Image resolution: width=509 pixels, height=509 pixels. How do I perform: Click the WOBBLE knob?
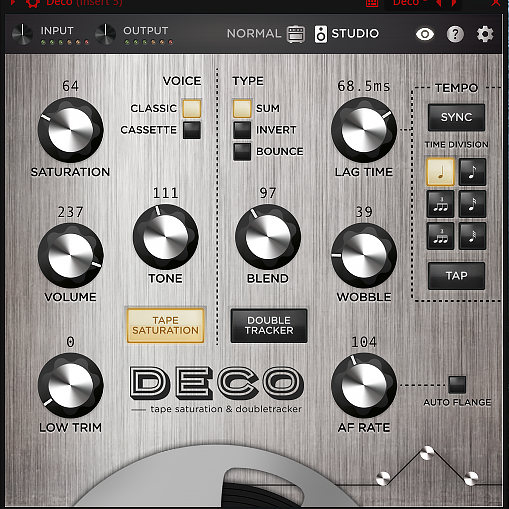pos(364,256)
